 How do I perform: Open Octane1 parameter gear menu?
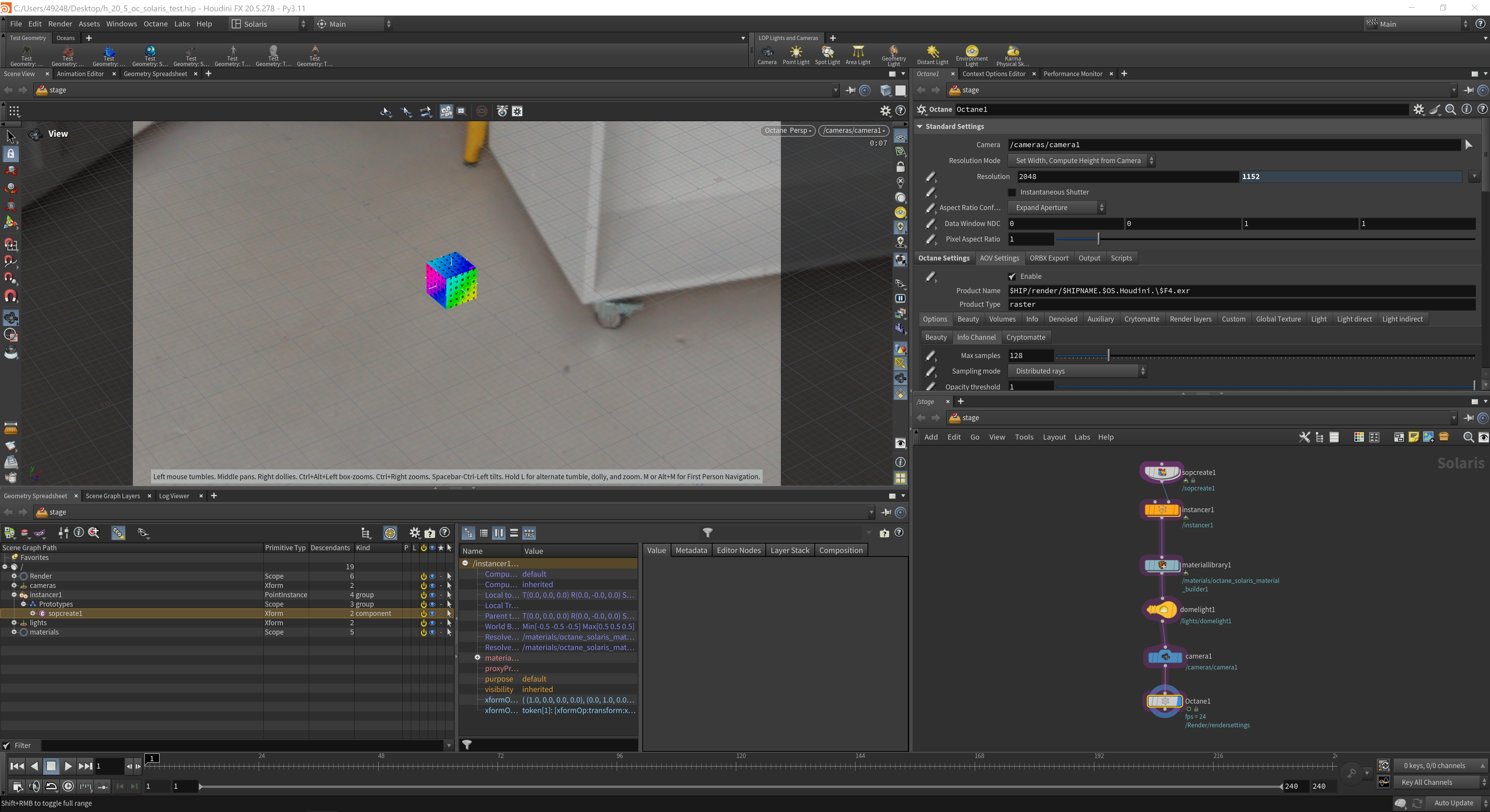[1419, 109]
